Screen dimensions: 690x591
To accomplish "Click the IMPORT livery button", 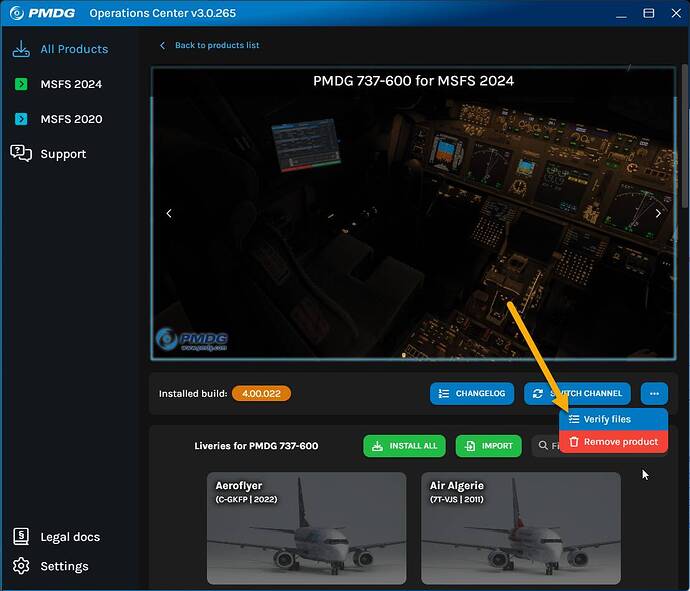I will (x=488, y=446).
